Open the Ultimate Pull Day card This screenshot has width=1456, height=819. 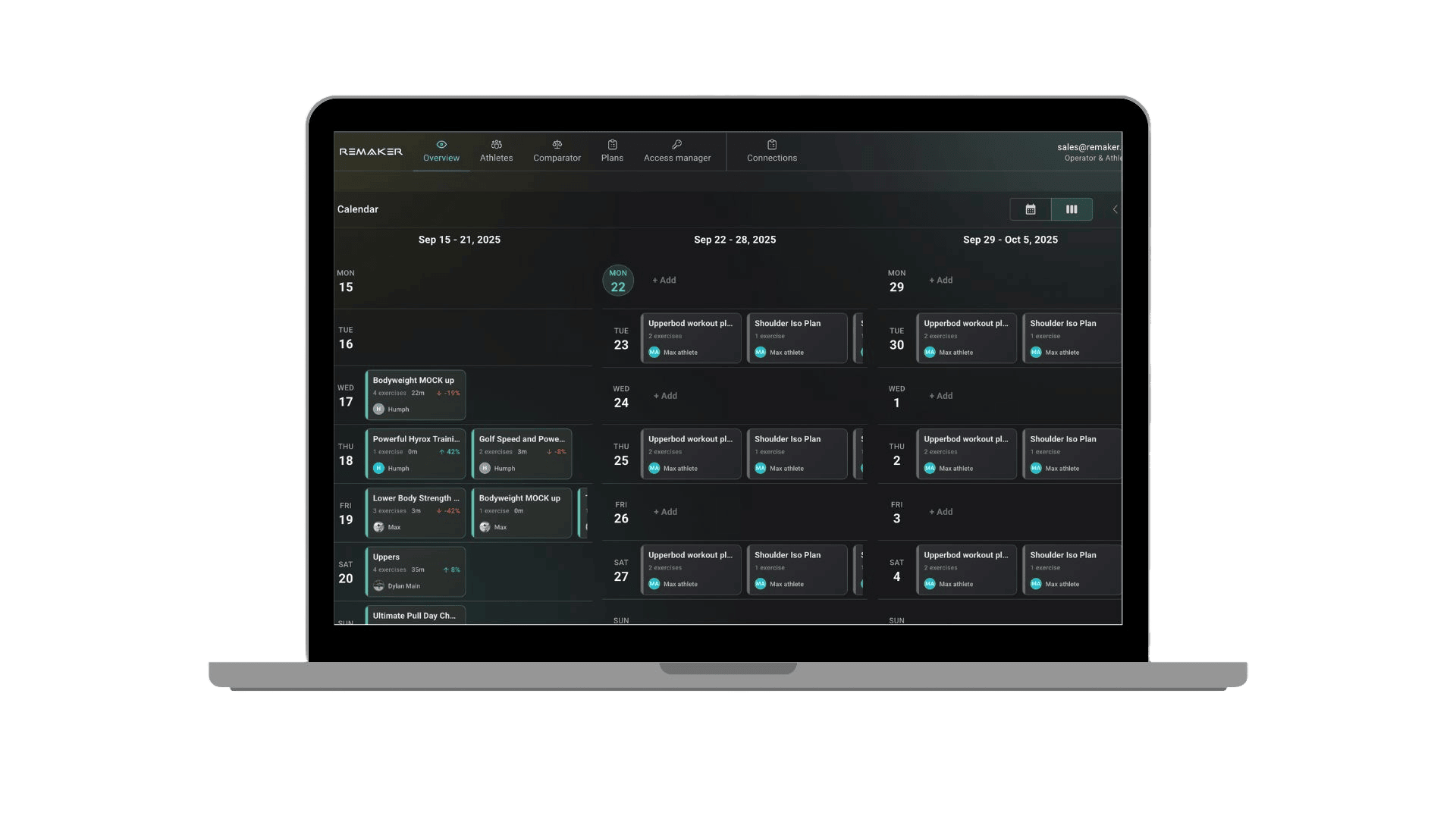pyautogui.click(x=416, y=615)
